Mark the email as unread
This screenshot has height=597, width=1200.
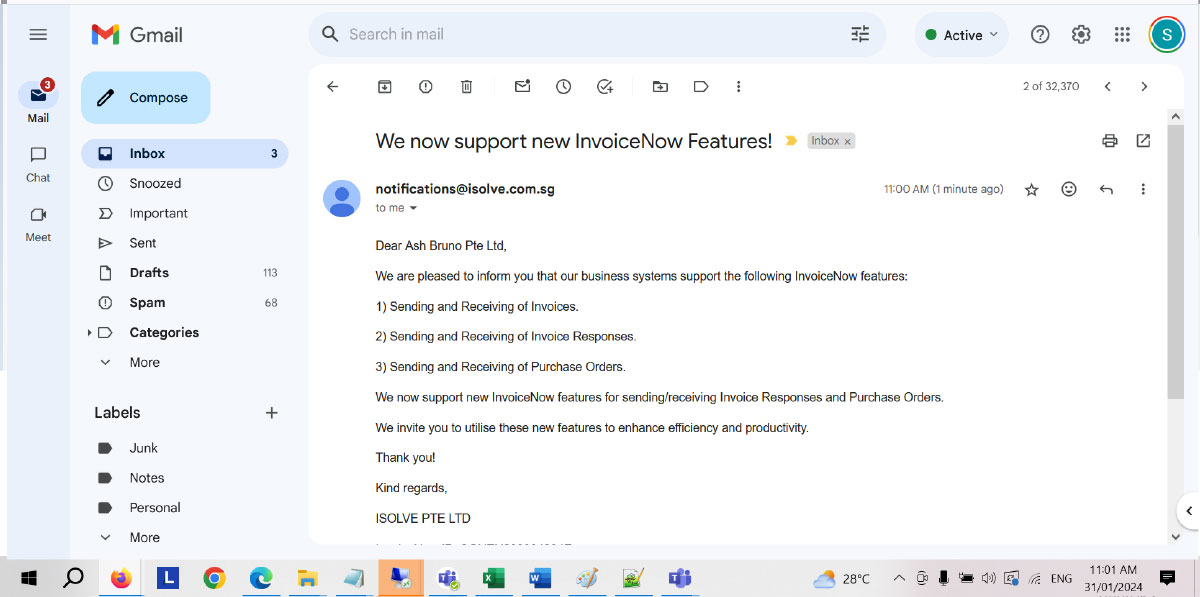click(522, 87)
